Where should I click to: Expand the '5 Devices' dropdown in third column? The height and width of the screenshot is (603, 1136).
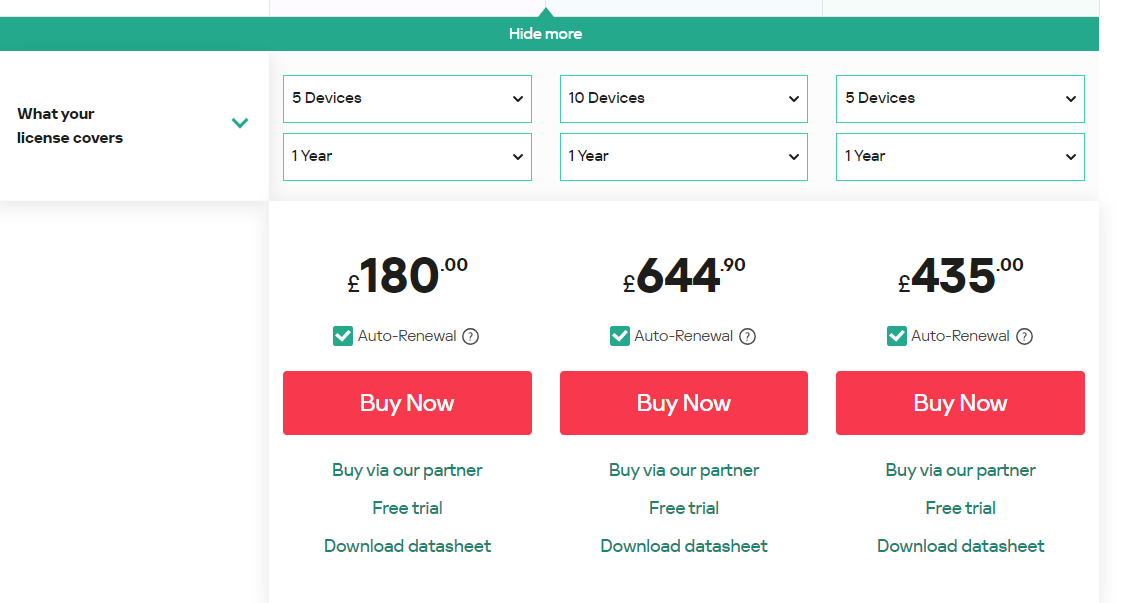tap(960, 99)
